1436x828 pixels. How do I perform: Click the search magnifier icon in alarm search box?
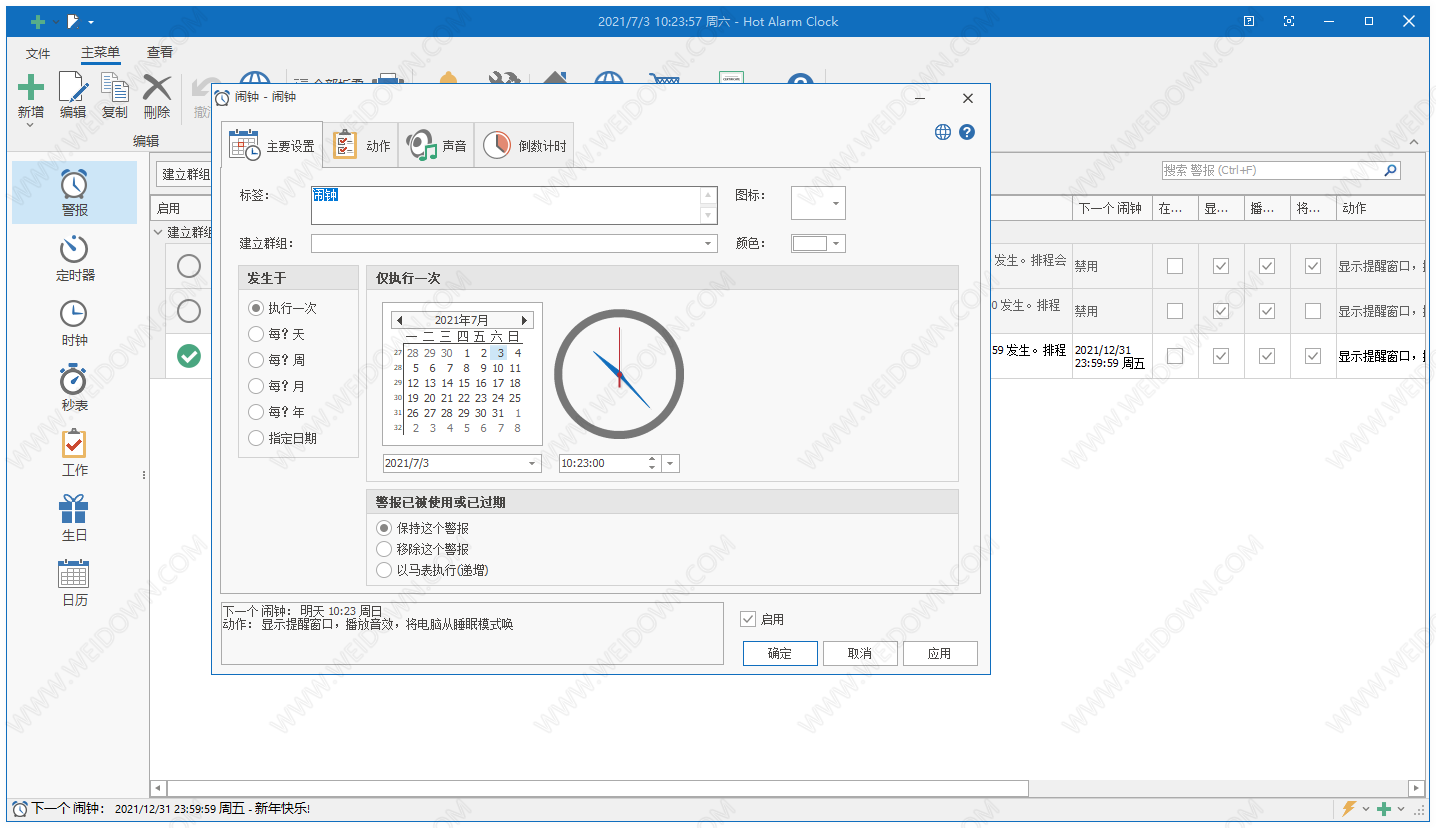point(1390,171)
